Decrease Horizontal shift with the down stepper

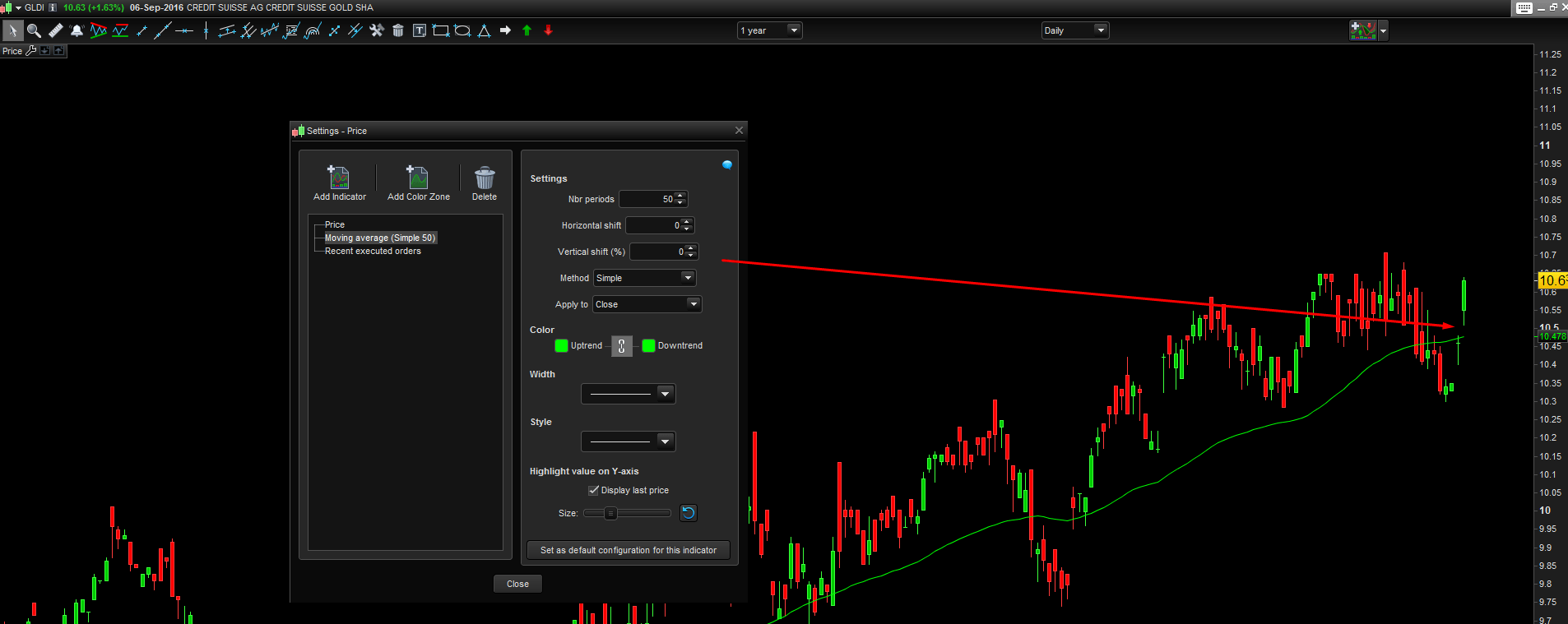pyautogui.click(x=688, y=229)
